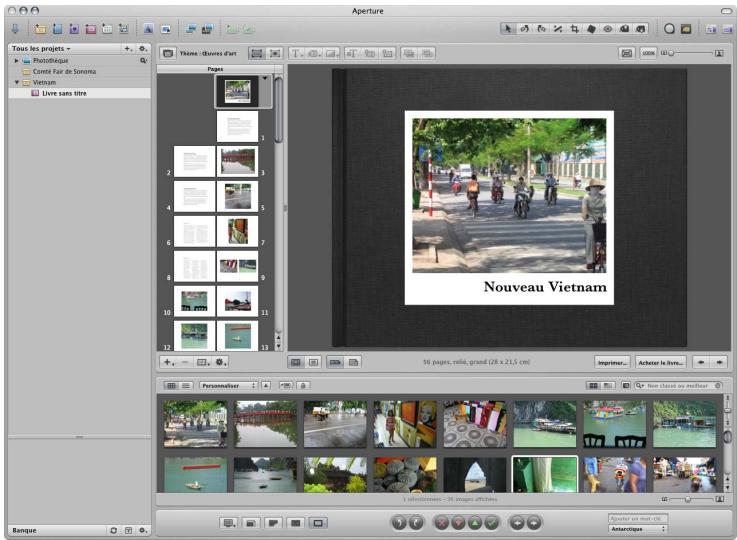This screenshot has width=737, height=540.
Task: Click the Imprimer button
Action: [612, 362]
